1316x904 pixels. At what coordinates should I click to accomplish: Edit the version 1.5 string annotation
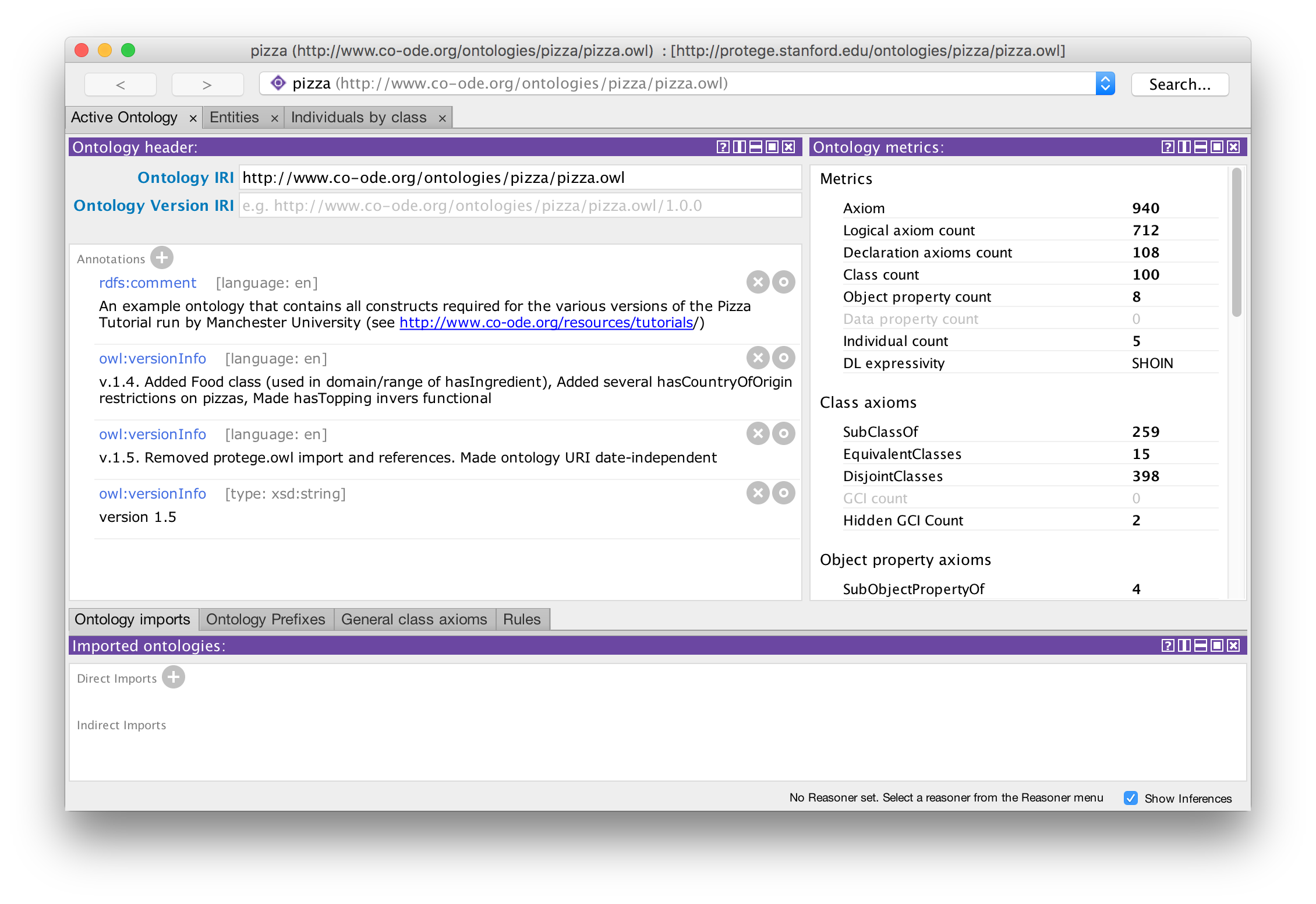coord(784,493)
